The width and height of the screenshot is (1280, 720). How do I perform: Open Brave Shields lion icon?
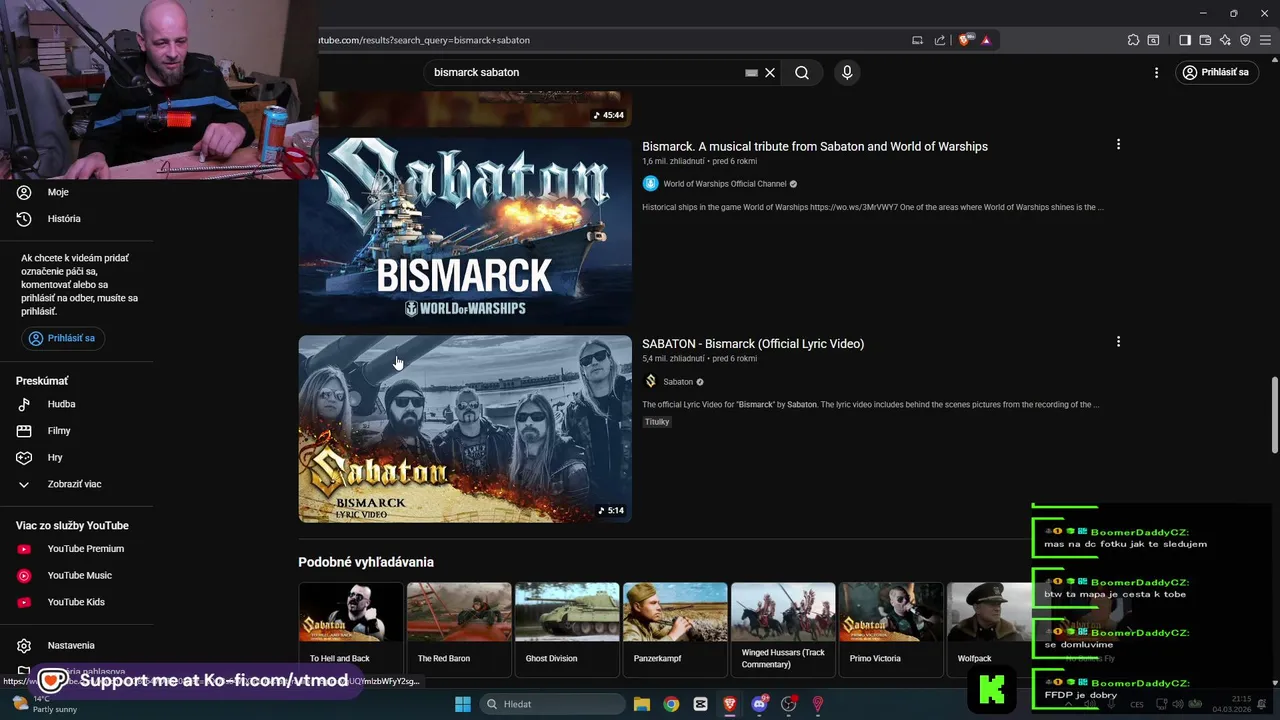coord(964,40)
